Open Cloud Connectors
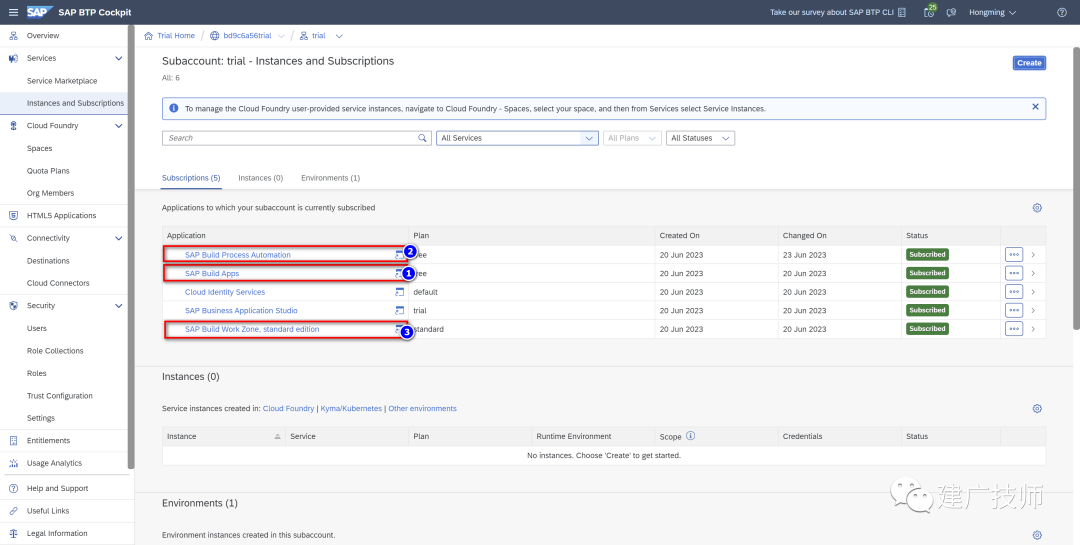Image resolution: width=1080 pixels, height=545 pixels. click(x=58, y=283)
